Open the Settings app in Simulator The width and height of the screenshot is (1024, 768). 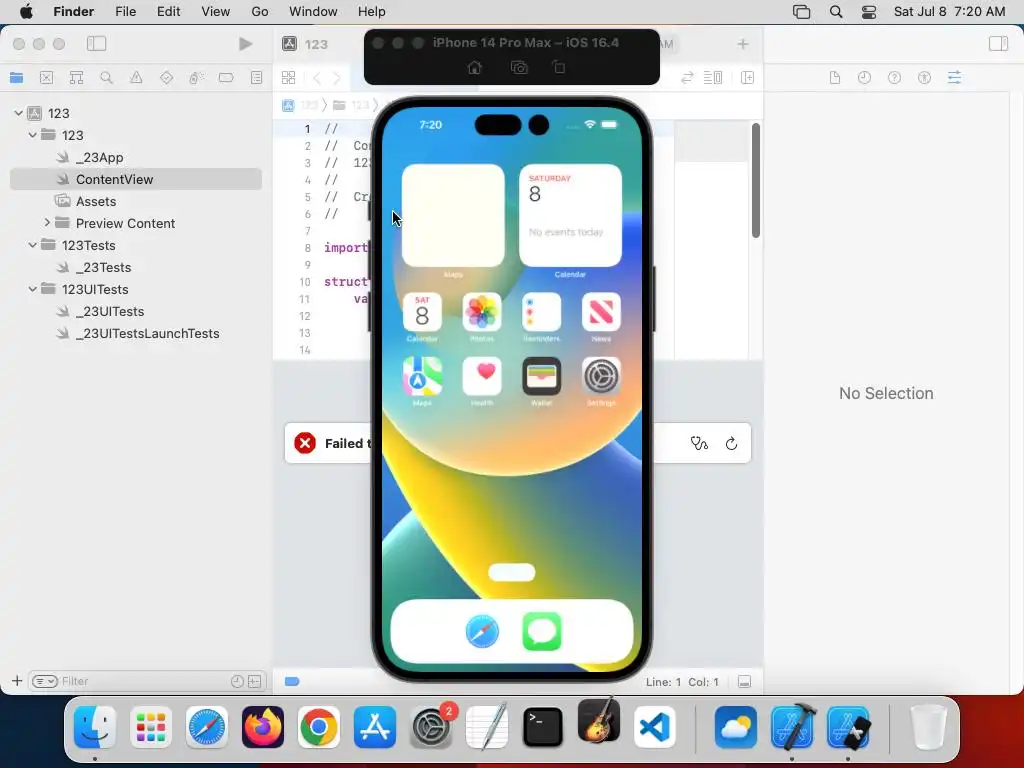601,376
